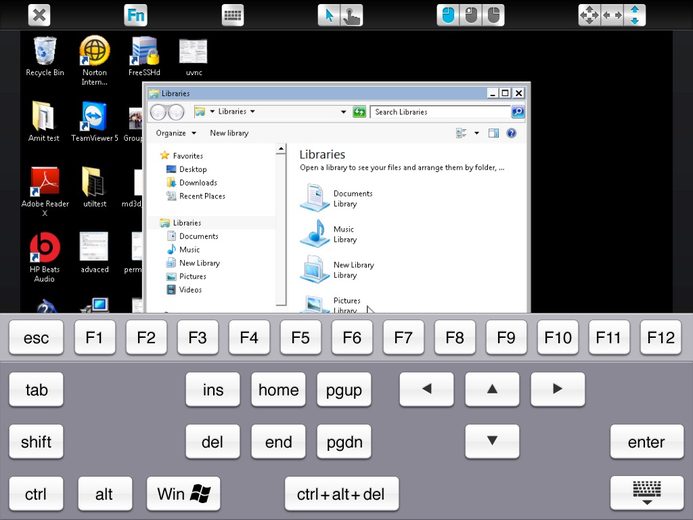Launch TeamViewer 5 from desktop

(x=95, y=121)
